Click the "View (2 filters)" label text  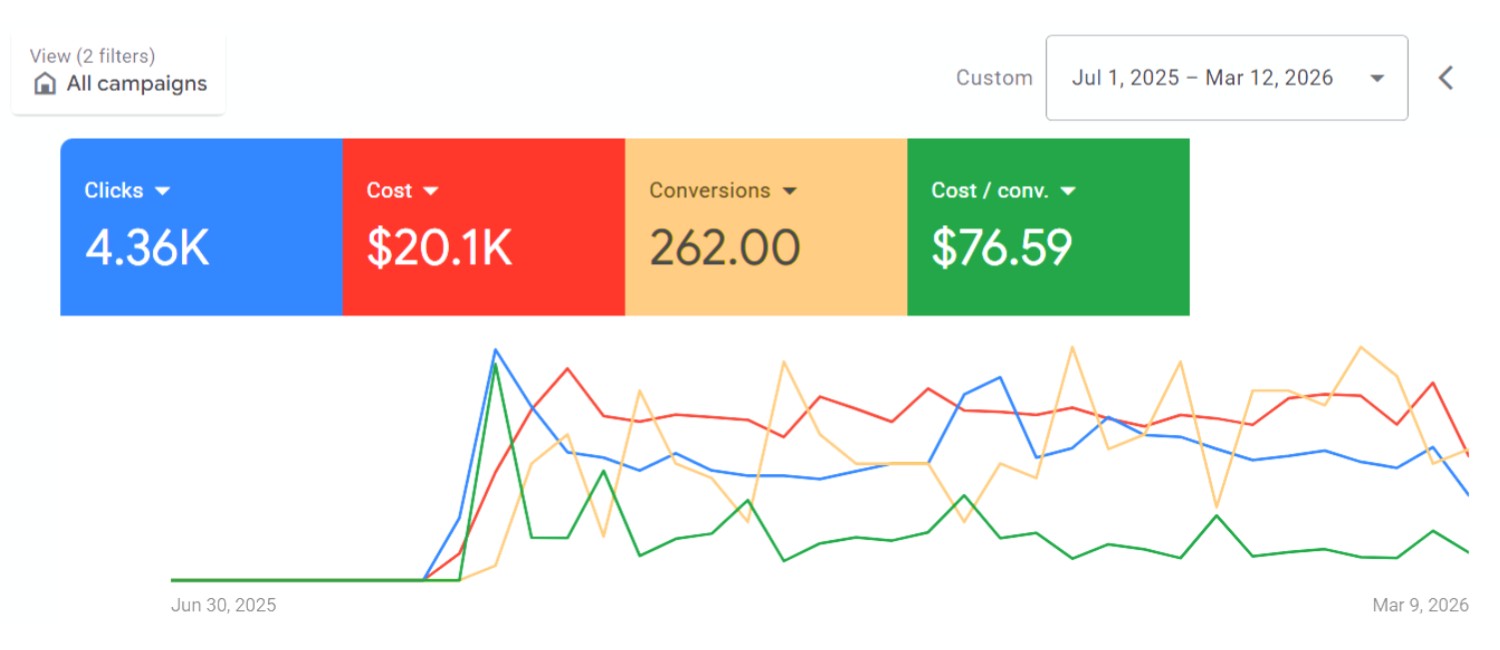coord(92,56)
